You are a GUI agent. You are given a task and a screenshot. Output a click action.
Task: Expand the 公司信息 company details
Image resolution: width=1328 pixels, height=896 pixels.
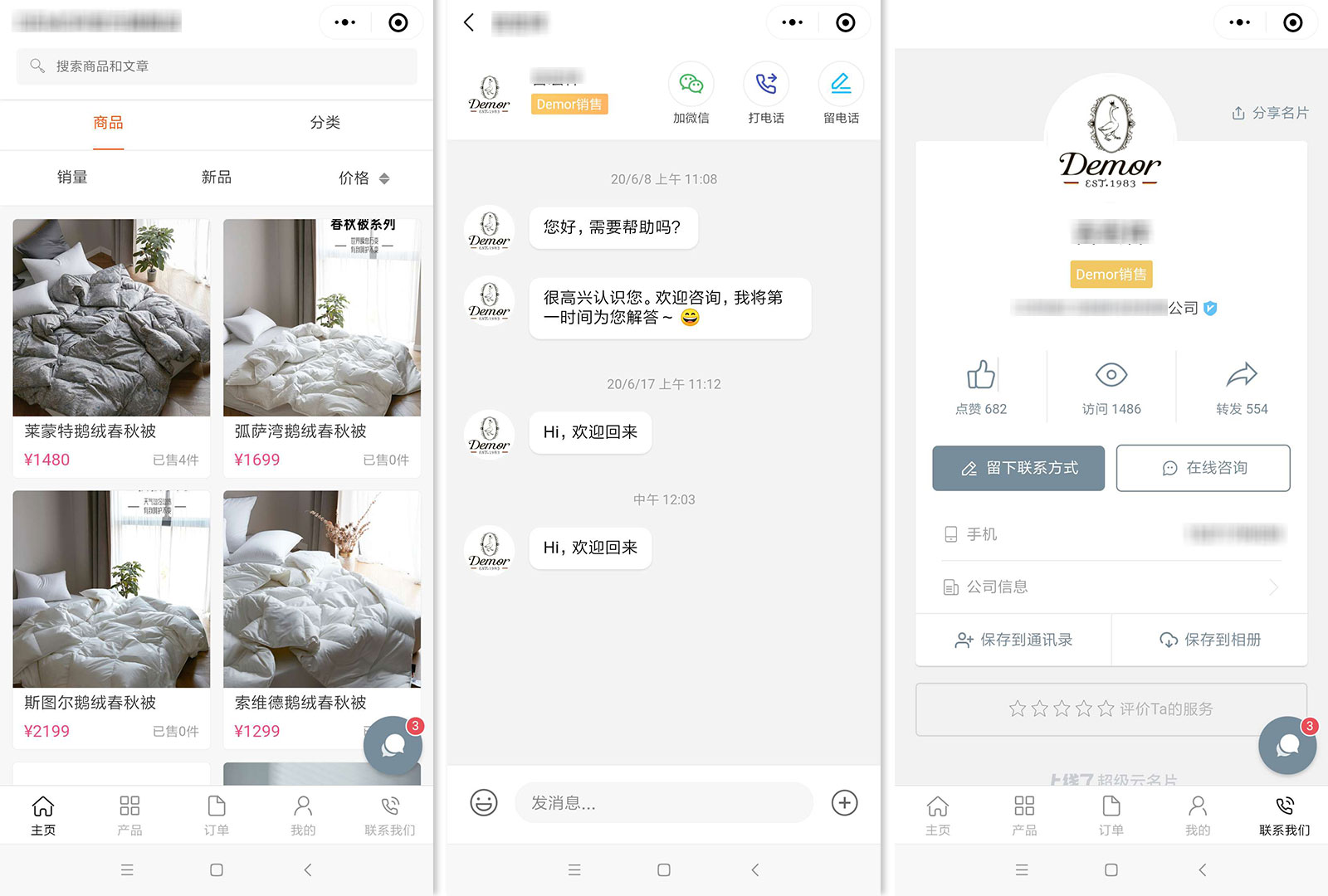click(1111, 587)
